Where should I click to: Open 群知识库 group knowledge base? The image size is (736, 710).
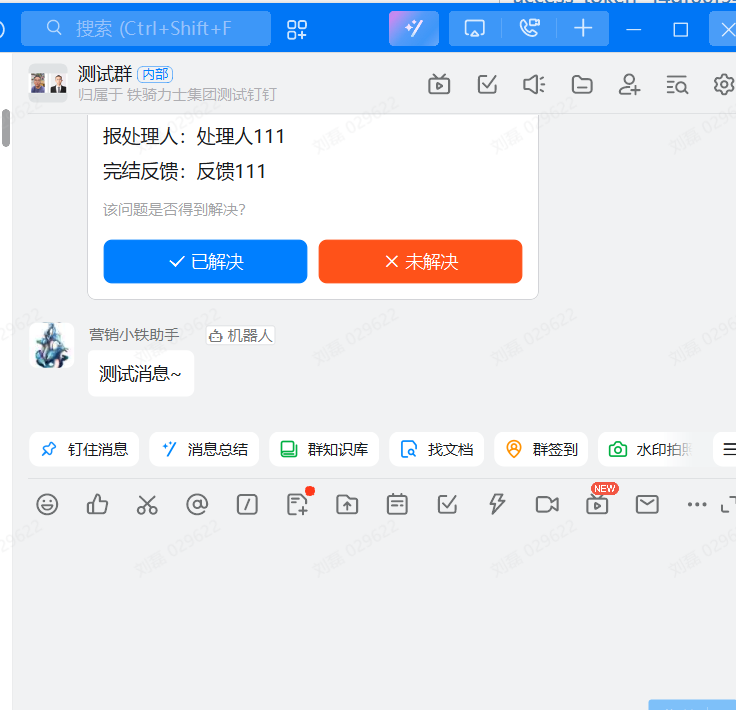pos(324,450)
